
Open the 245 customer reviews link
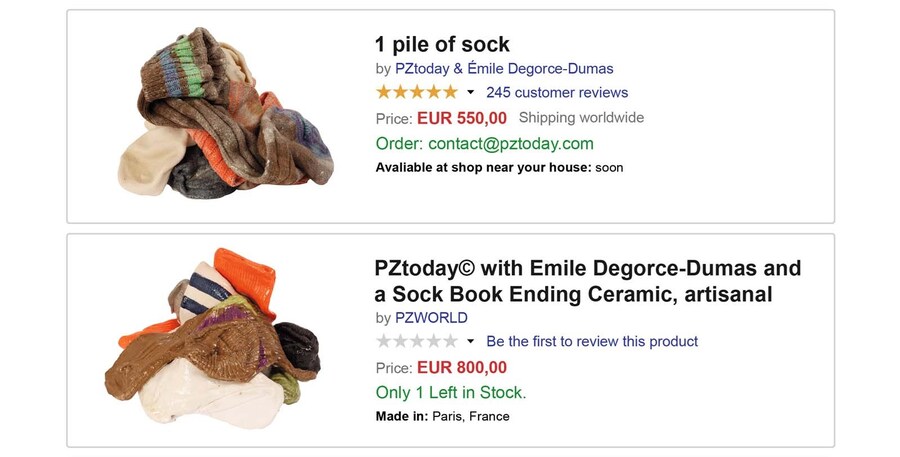pyautogui.click(x=557, y=93)
